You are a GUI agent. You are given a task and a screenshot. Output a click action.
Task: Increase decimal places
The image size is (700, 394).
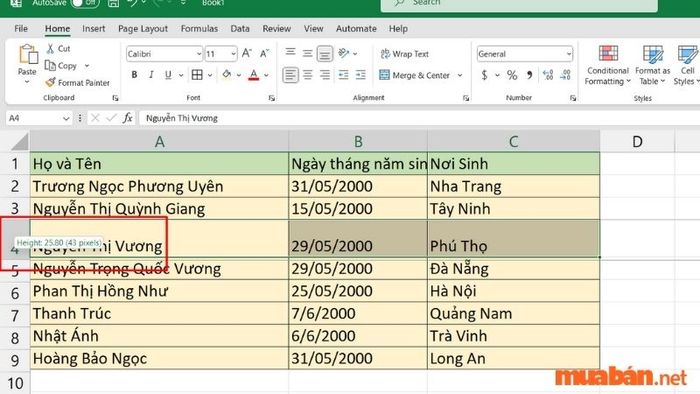[x=548, y=75]
